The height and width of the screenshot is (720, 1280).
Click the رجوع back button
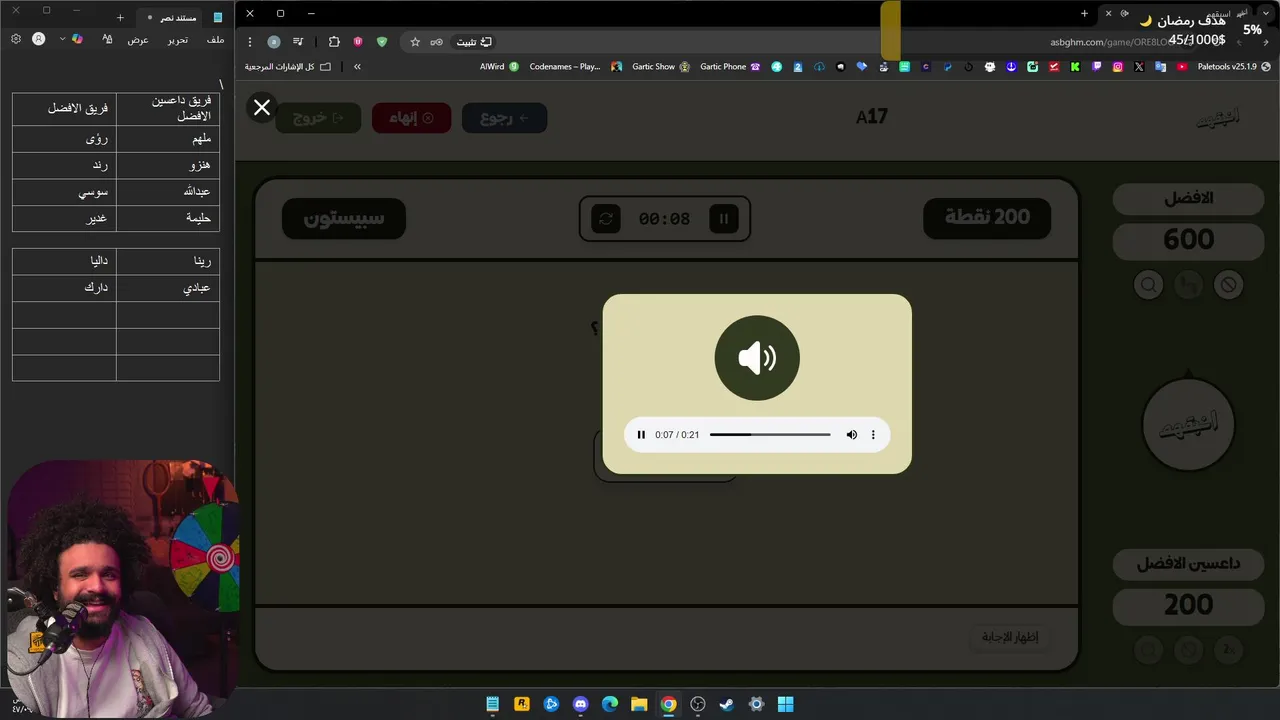(x=505, y=118)
